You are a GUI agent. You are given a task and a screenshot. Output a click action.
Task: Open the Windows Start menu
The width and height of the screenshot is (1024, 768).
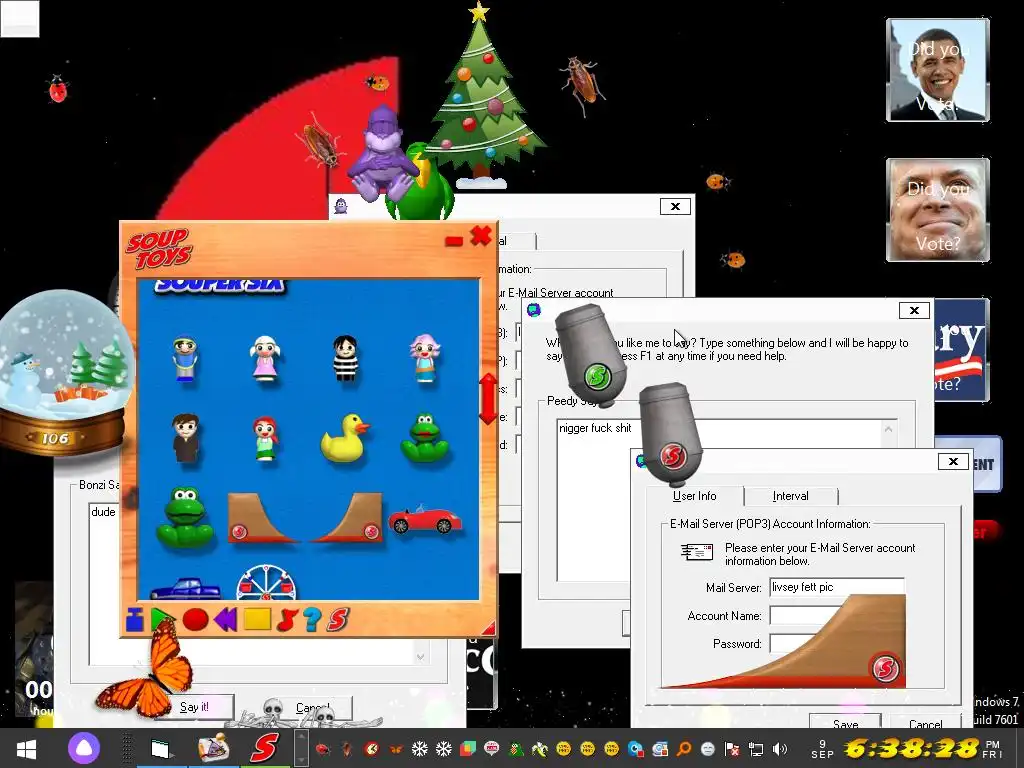tap(26, 748)
